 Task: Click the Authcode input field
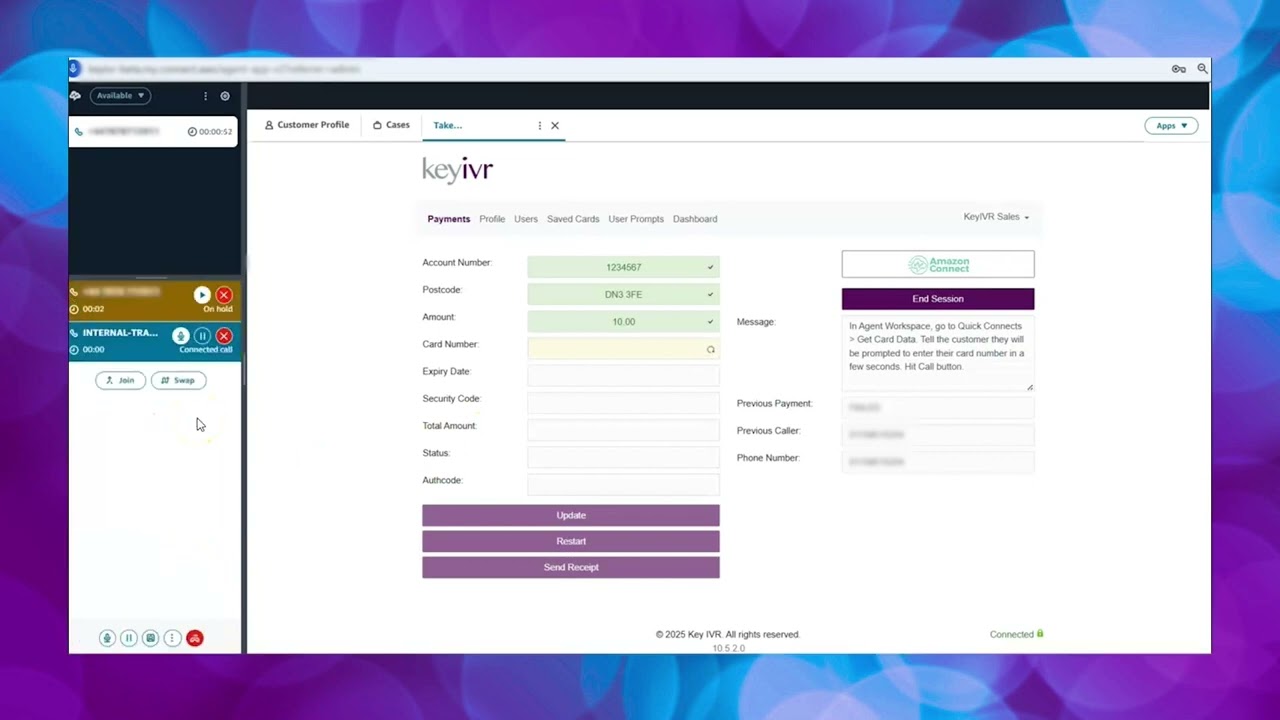623,485
